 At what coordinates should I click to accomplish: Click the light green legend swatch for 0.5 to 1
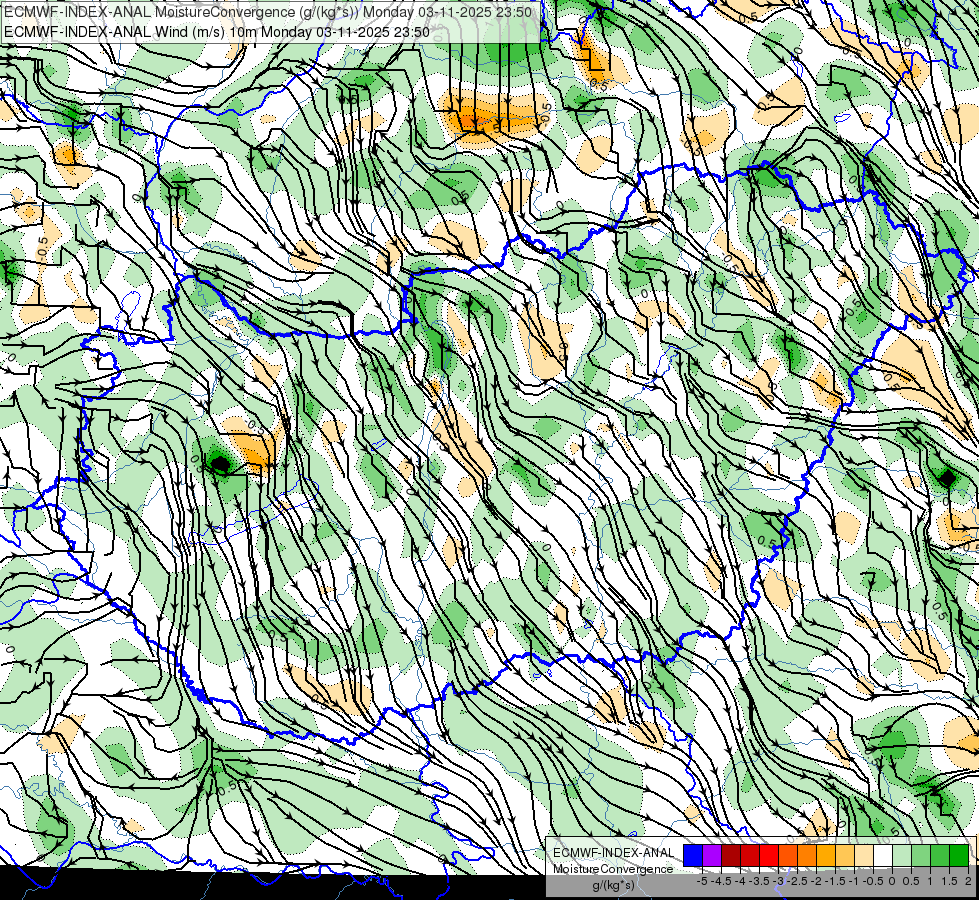pyautogui.click(x=921, y=855)
